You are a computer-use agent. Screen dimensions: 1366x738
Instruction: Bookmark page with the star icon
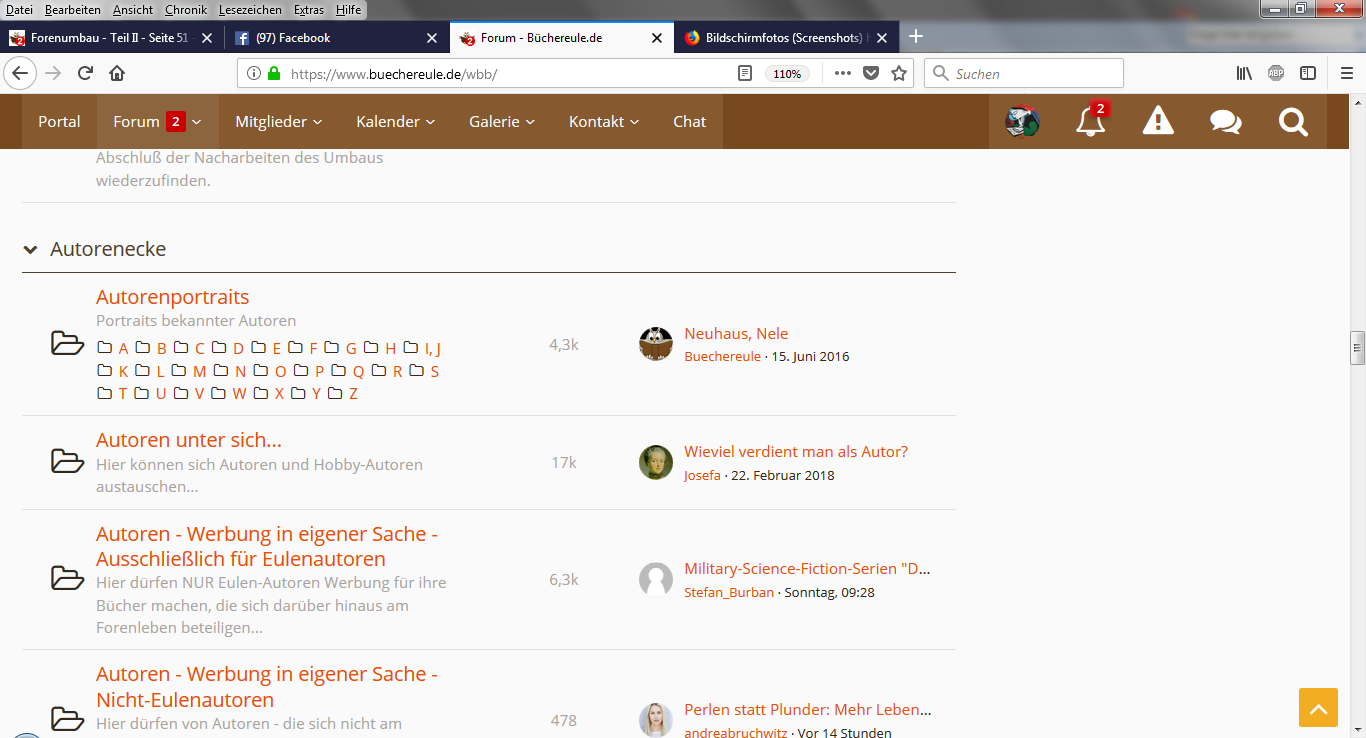click(x=898, y=73)
